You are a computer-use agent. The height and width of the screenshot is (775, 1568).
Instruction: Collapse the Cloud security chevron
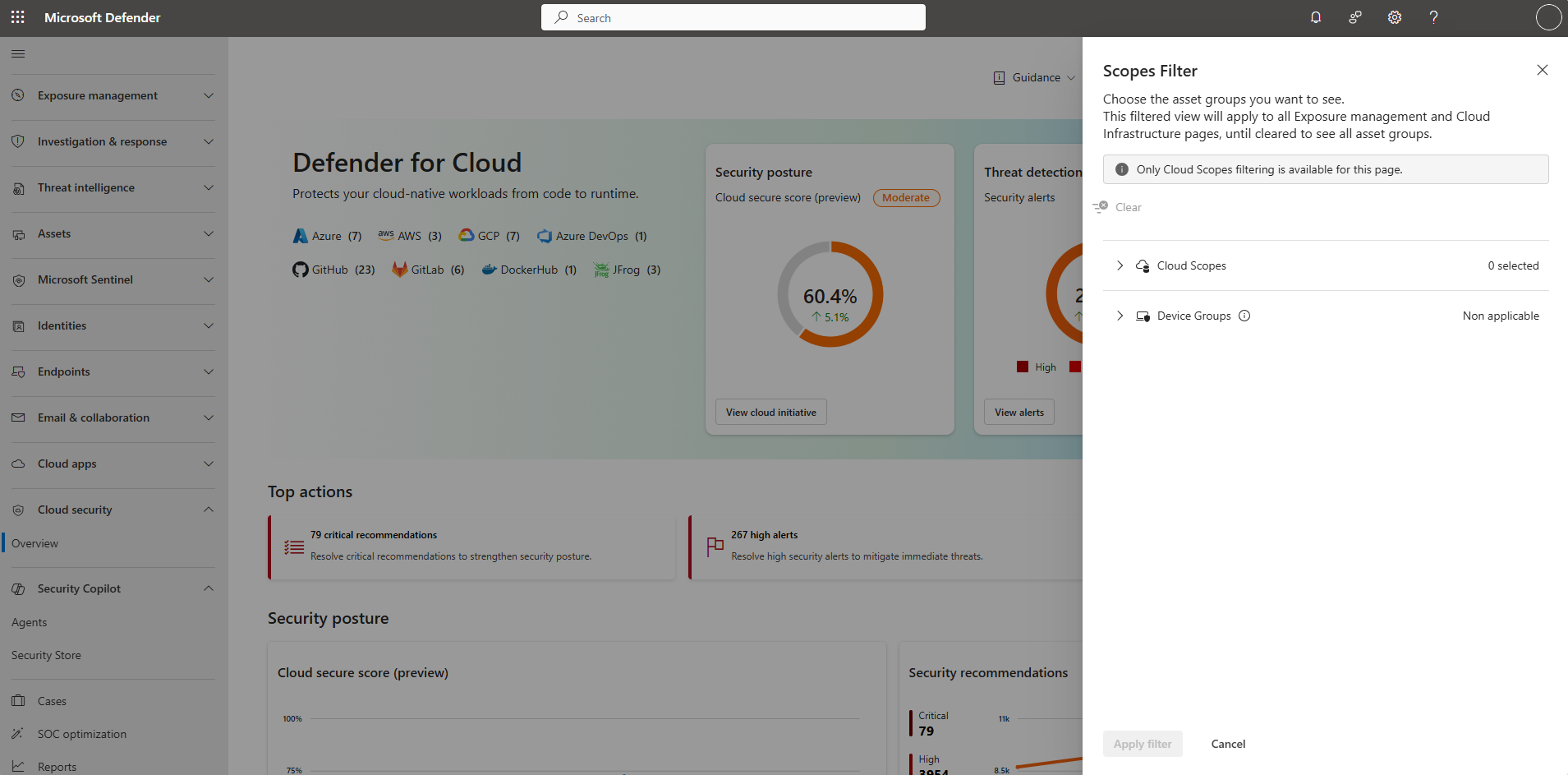pyautogui.click(x=209, y=510)
